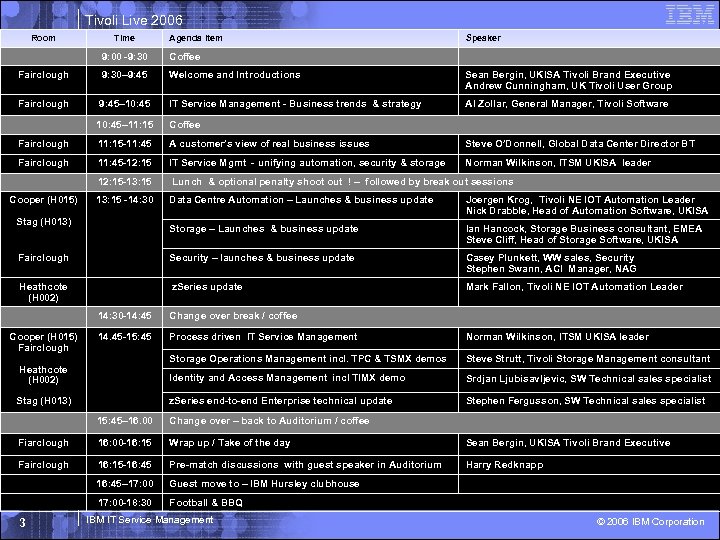Select 'Steve Strutt, Tivoli Storage Management consultant'
The width and height of the screenshot is (720, 540).
coord(588,359)
